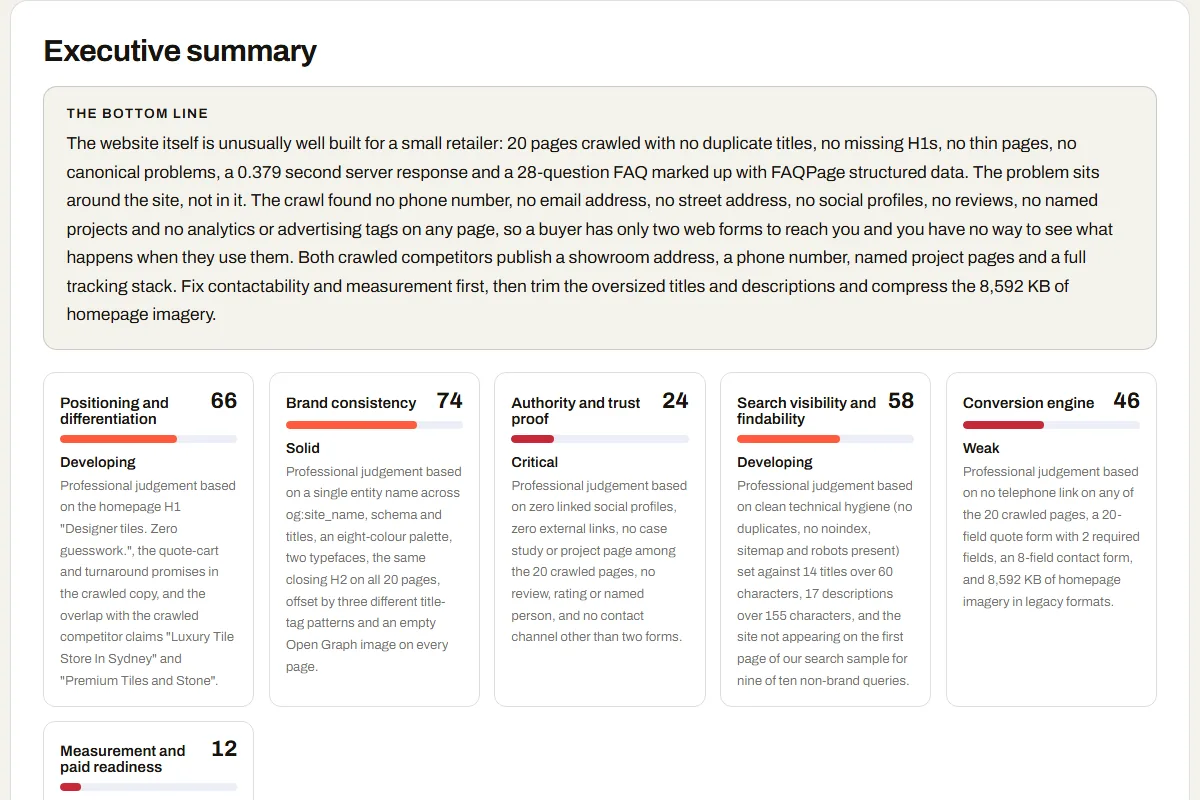Viewport: 1200px width, 800px height.
Task: Click the Critical status label
Action: pos(535,462)
